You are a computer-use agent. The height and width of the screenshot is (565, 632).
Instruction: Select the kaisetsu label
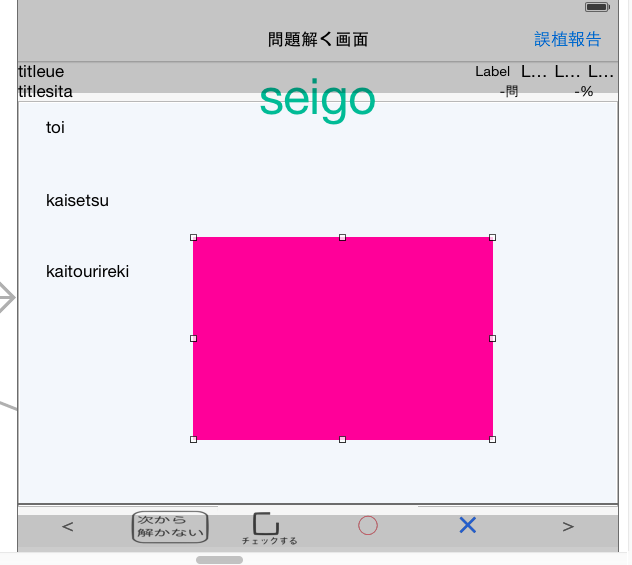point(77,200)
